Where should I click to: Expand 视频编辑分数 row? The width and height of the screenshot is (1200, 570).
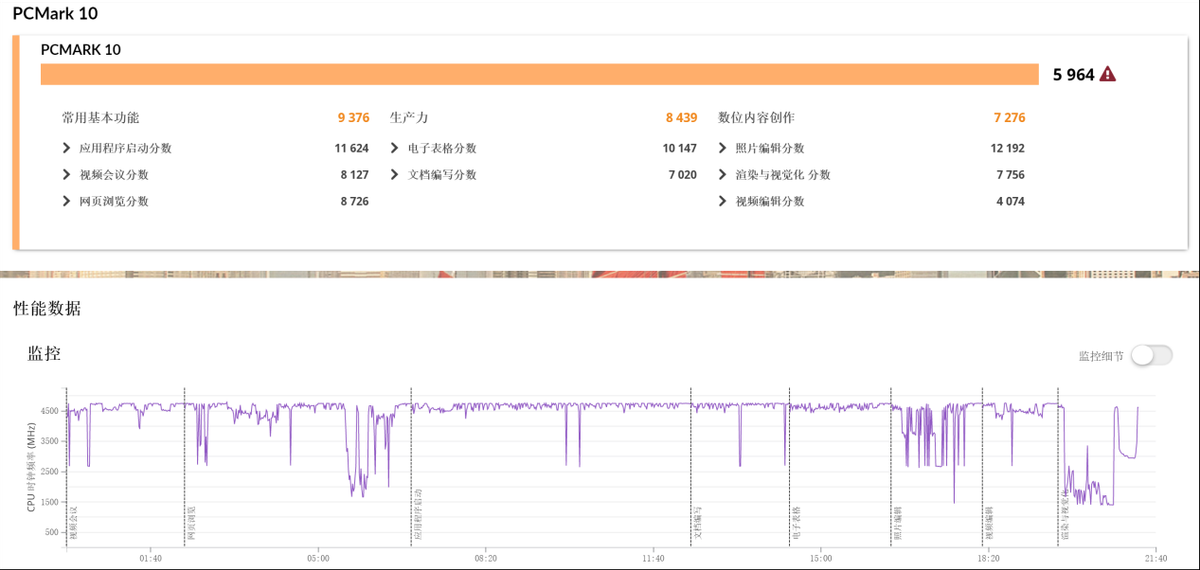point(723,201)
